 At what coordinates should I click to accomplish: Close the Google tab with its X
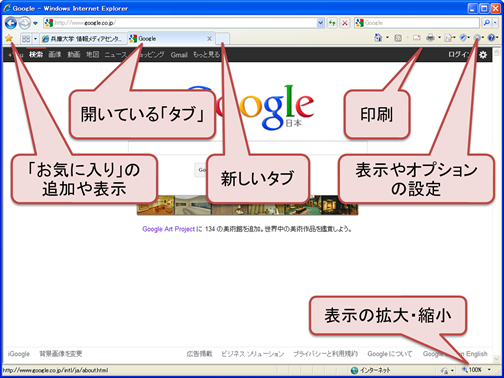(209, 39)
